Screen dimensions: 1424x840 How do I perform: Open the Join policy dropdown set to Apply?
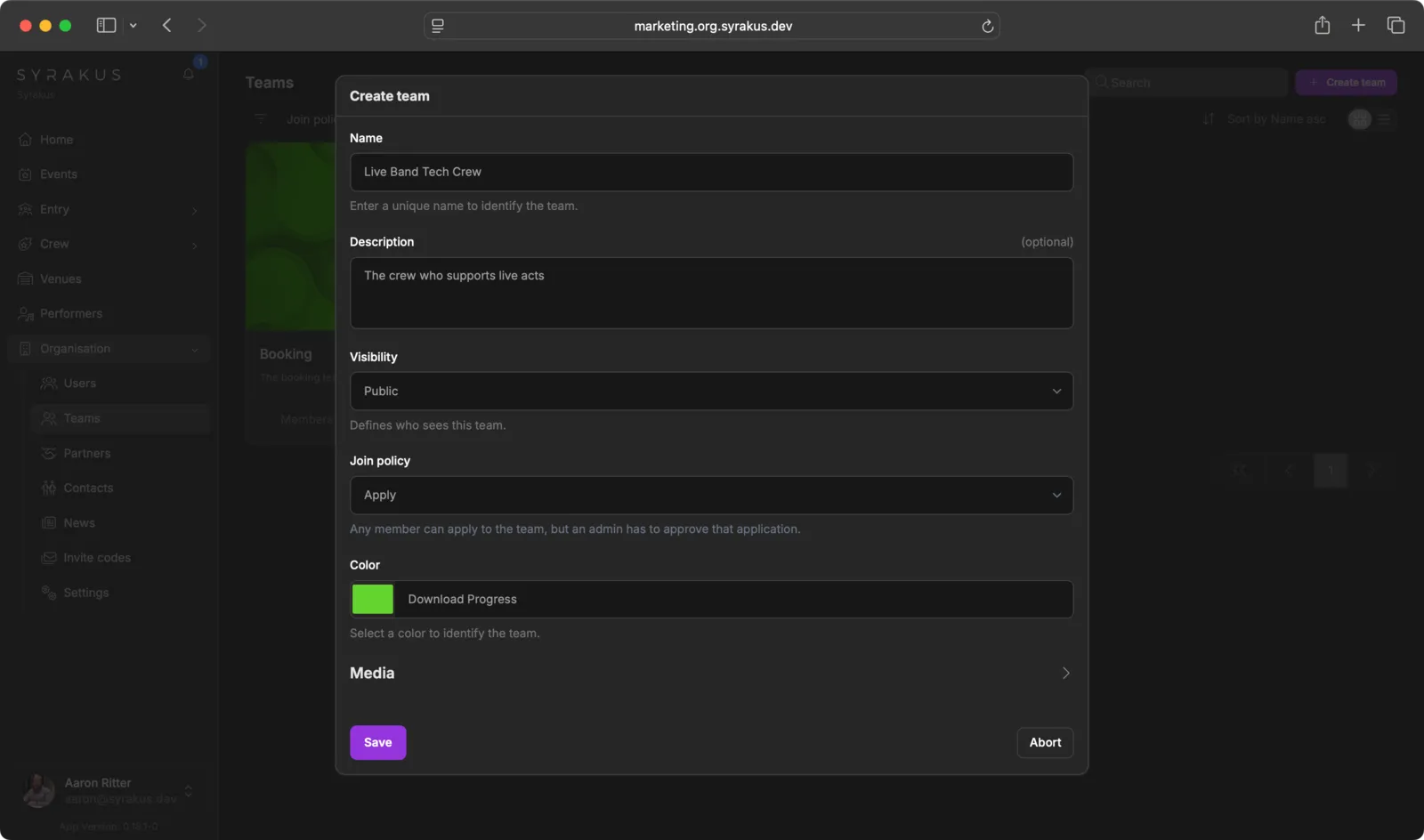click(x=711, y=495)
